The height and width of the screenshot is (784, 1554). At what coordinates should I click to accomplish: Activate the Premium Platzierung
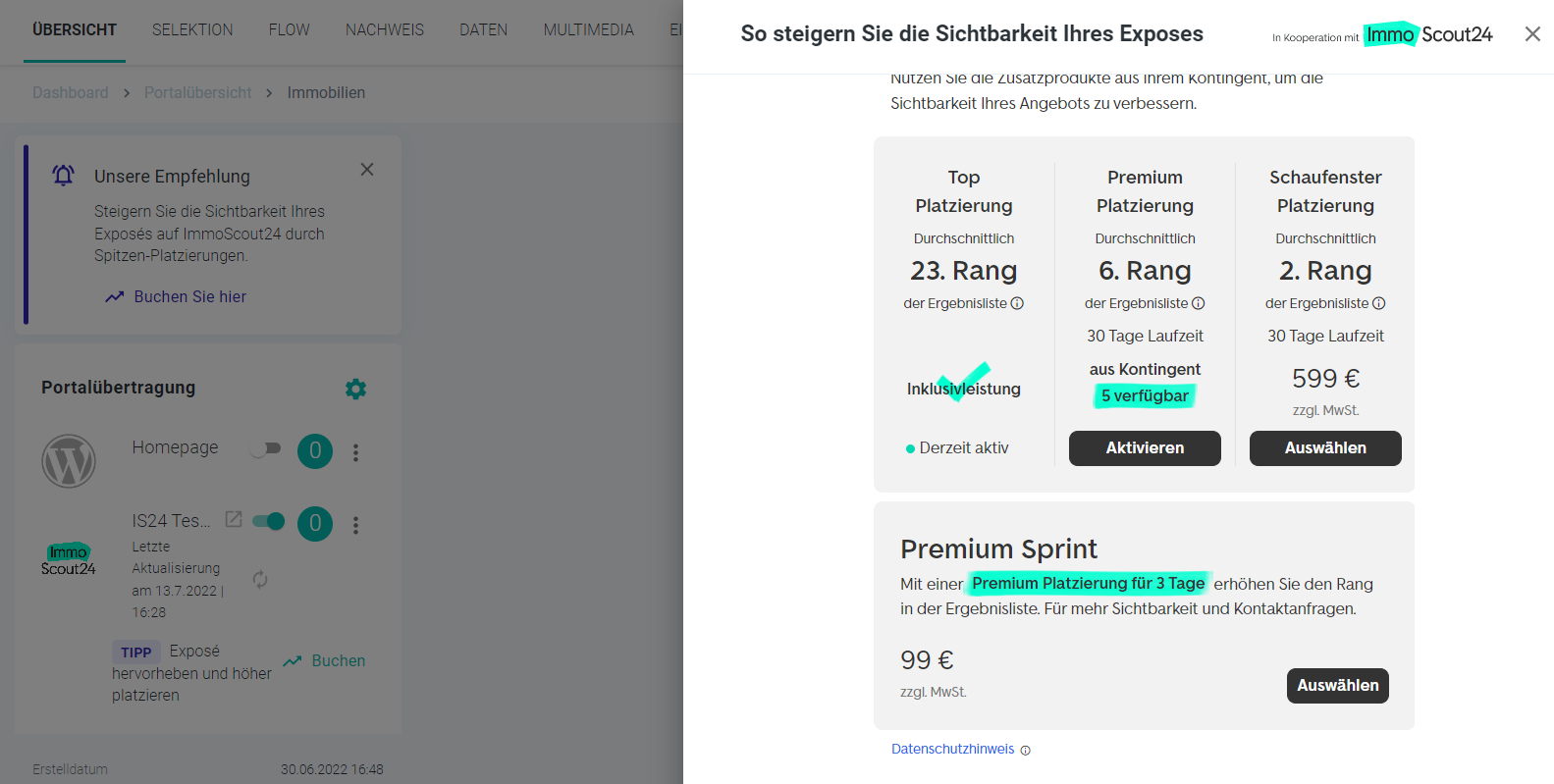pos(1145,448)
